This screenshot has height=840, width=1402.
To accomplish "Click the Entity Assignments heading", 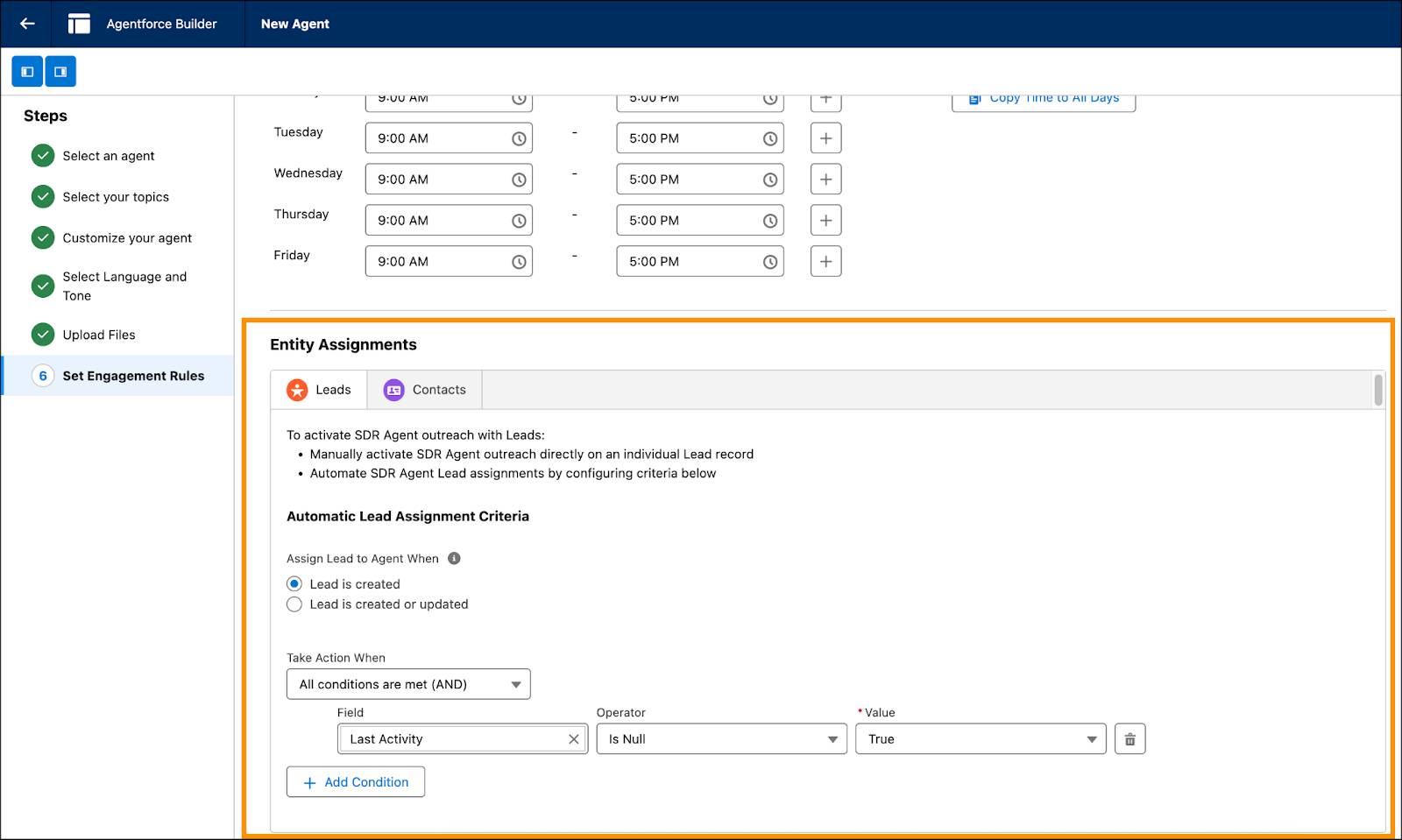I will (x=343, y=344).
